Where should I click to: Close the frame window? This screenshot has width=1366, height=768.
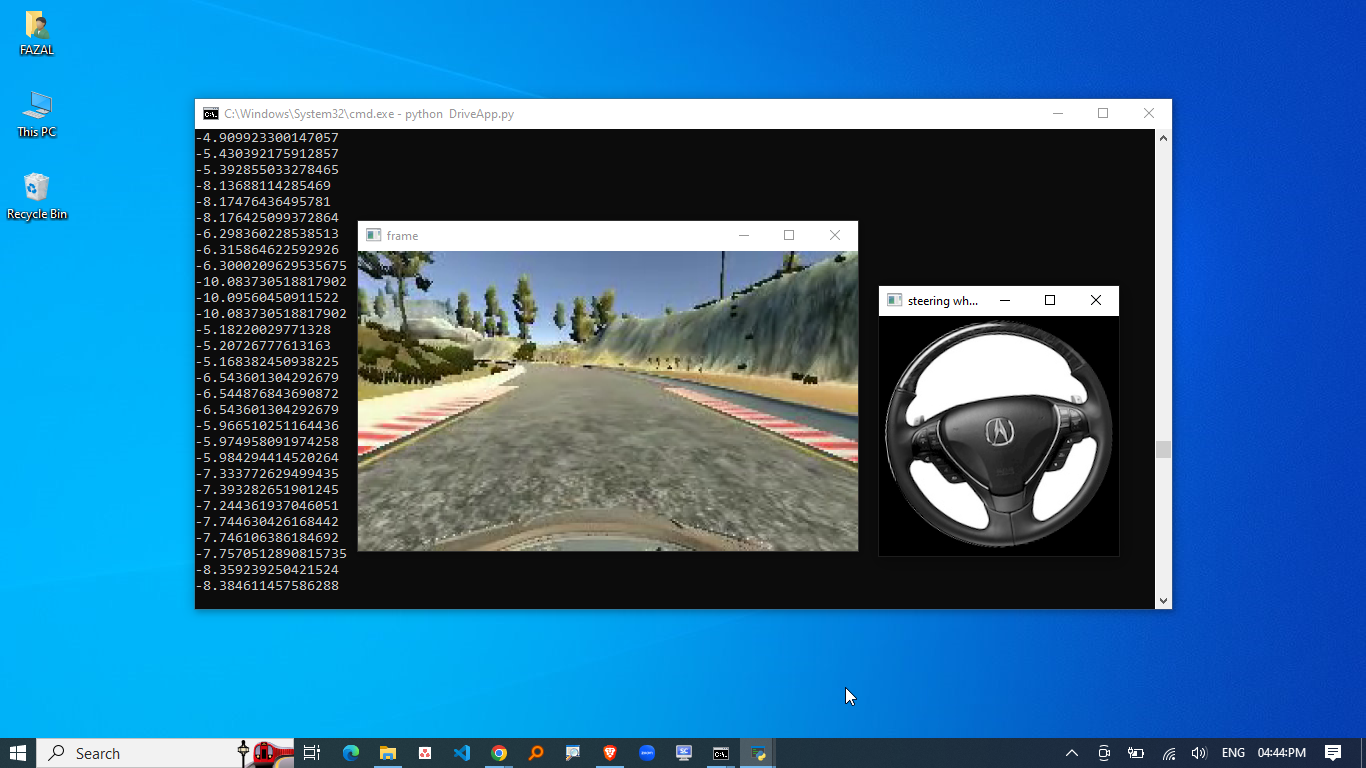click(x=835, y=236)
